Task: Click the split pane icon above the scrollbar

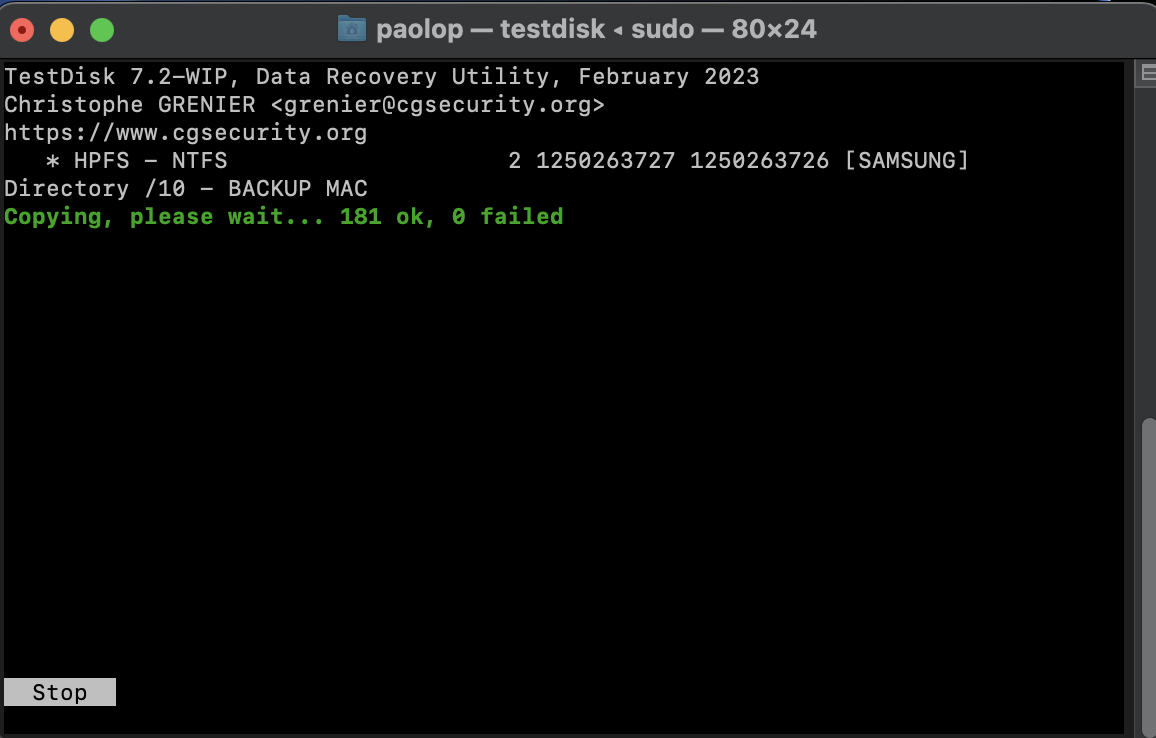Action: (x=1148, y=72)
